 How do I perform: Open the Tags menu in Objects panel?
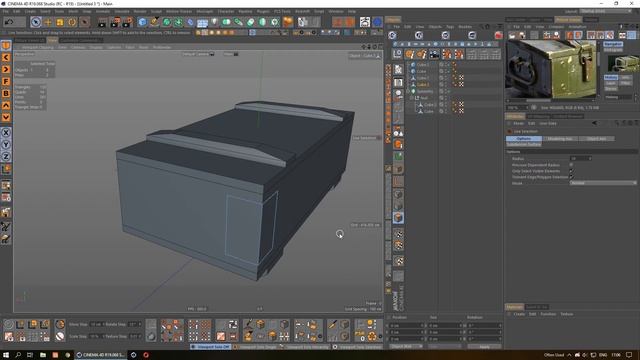[x=450, y=27]
